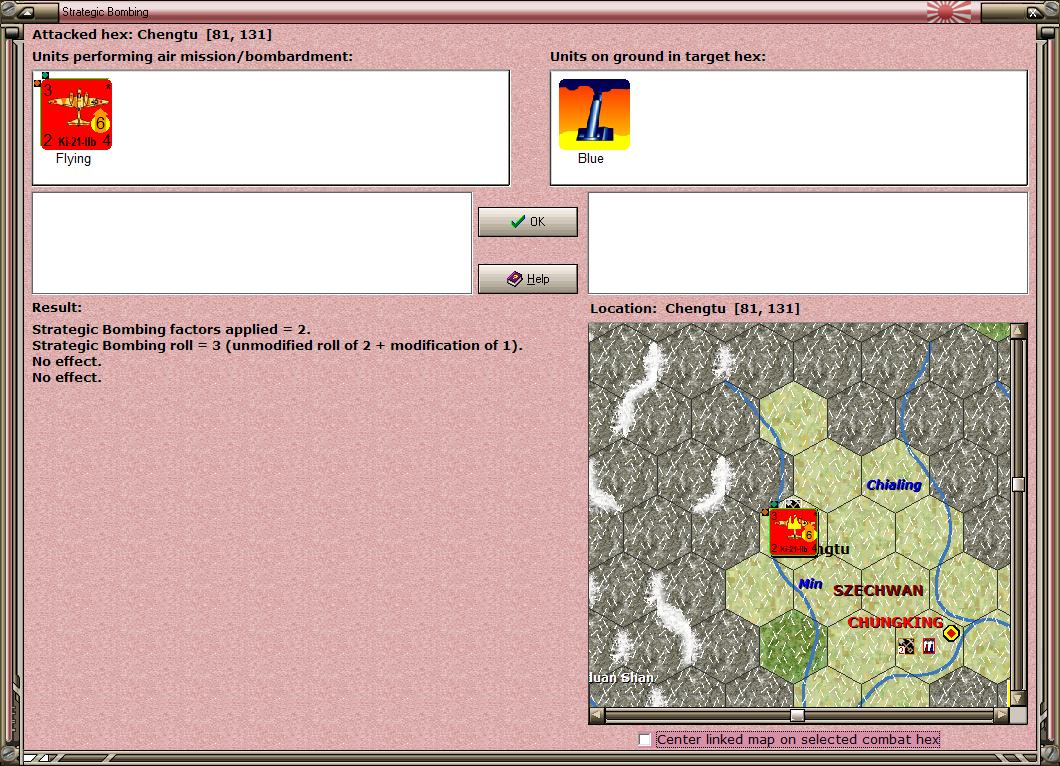1060x766 pixels.
Task: Click the vertical map scrollbar thumb
Action: [1018, 484]
